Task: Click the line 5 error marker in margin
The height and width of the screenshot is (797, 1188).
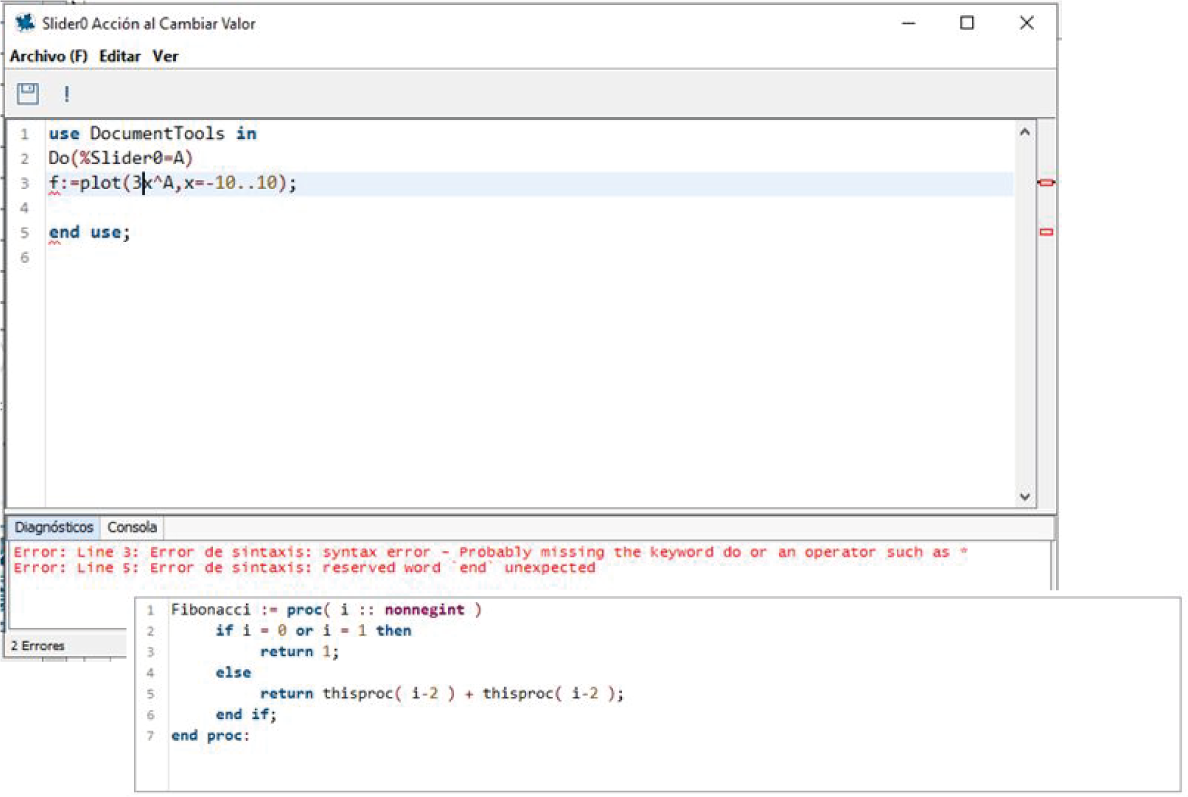Action: 1046,232
